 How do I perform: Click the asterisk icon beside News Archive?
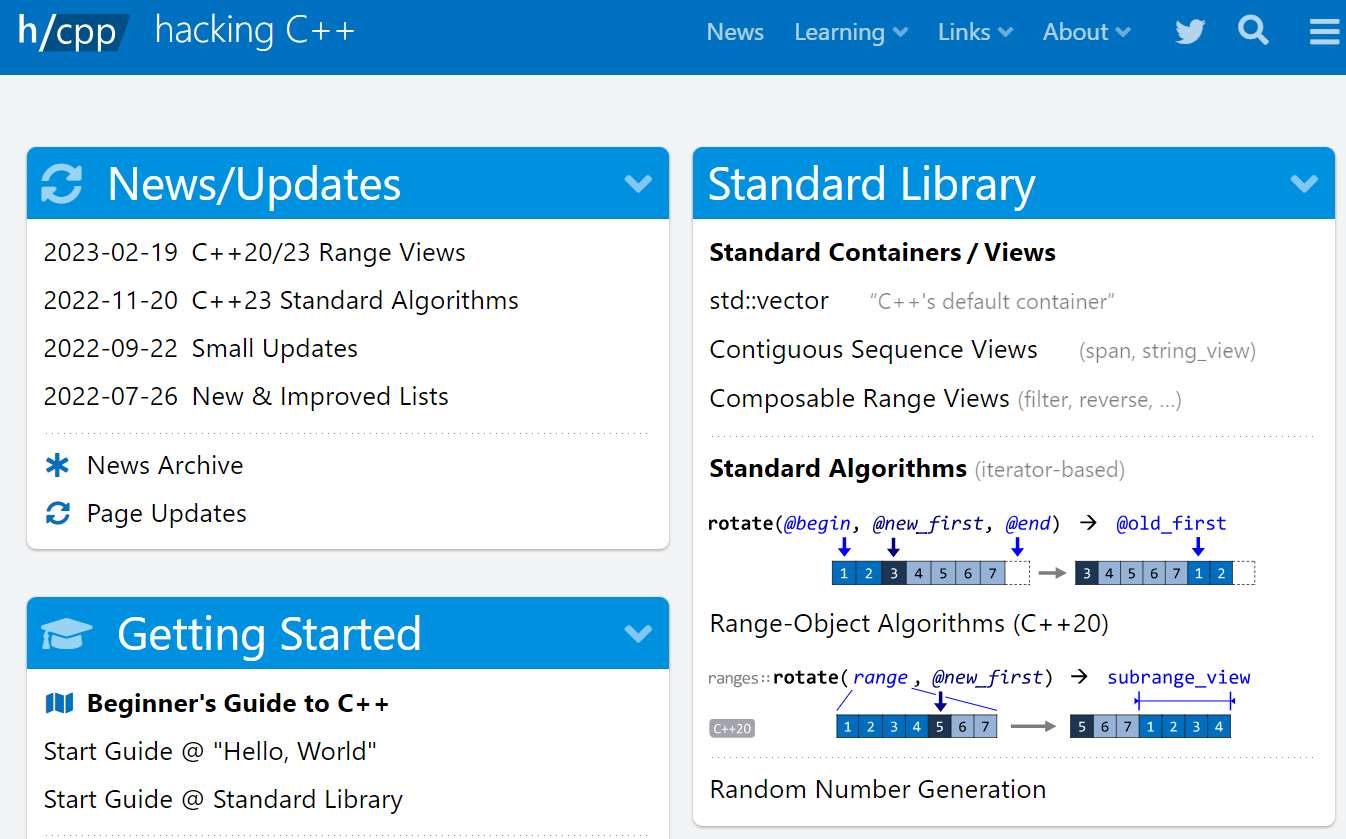tap(58, 465)
